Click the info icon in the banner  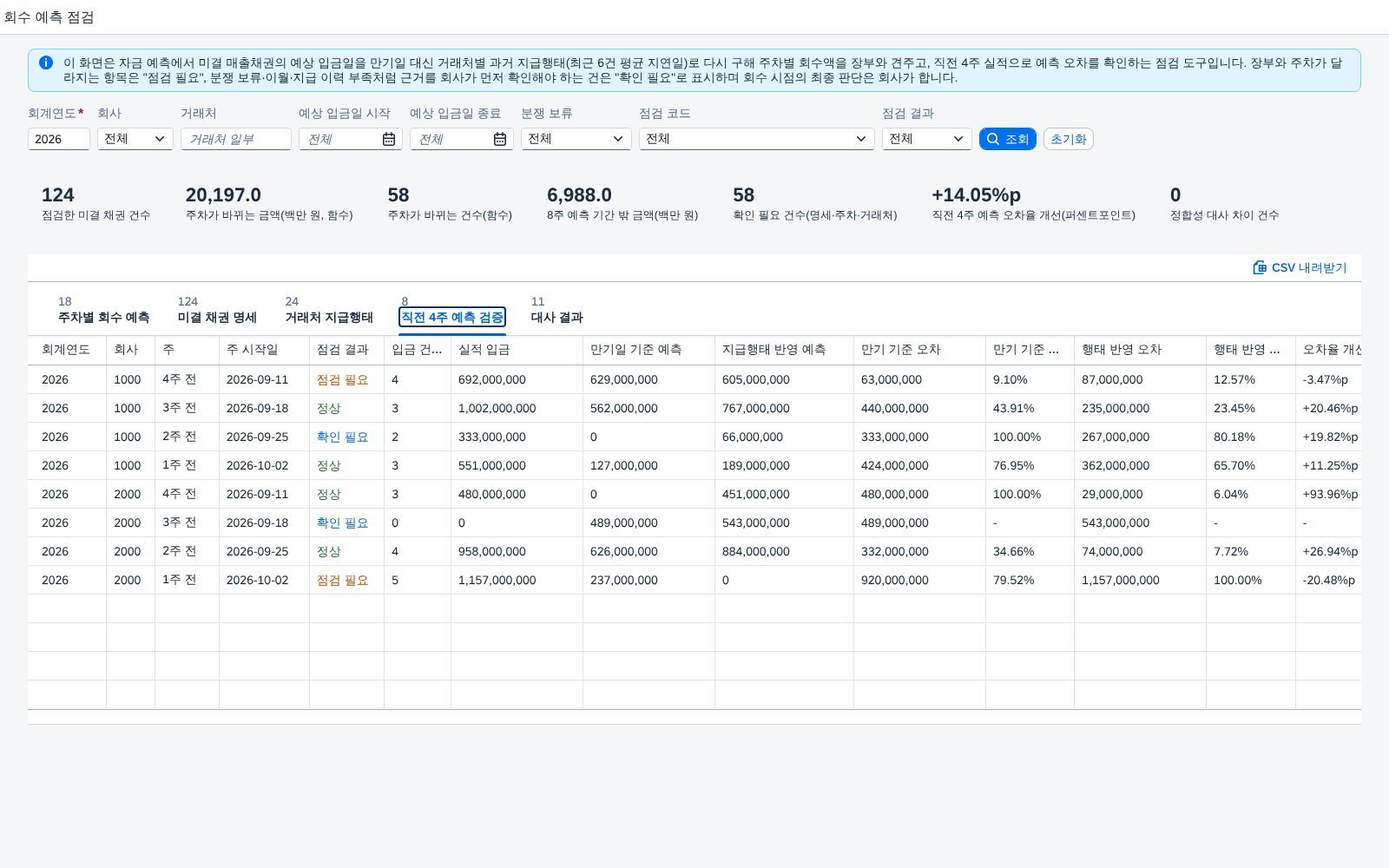point(46,62)
